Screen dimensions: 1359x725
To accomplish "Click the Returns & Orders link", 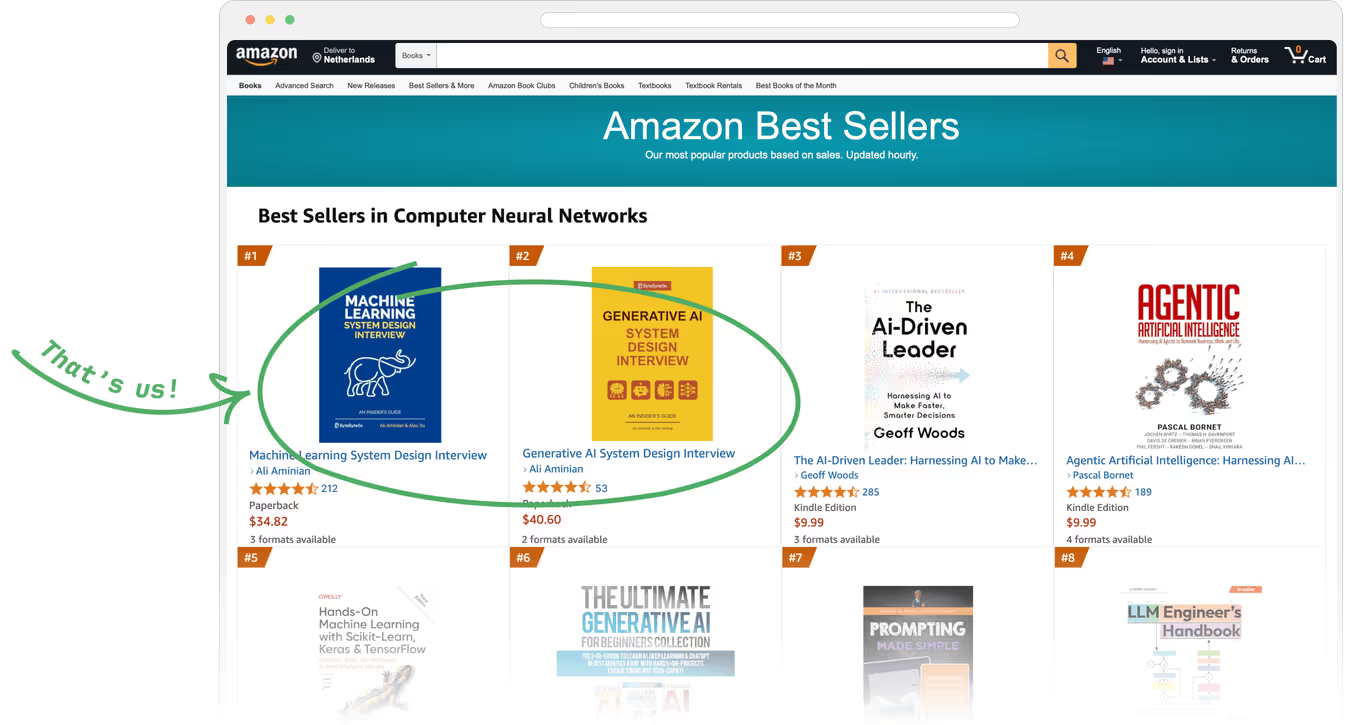I will [1249, 55].
